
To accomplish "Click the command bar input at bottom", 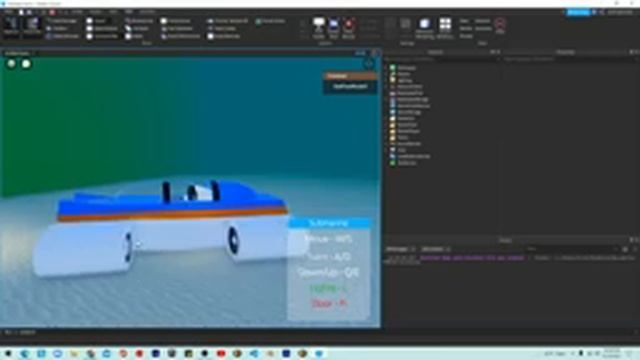I will 318,333.
